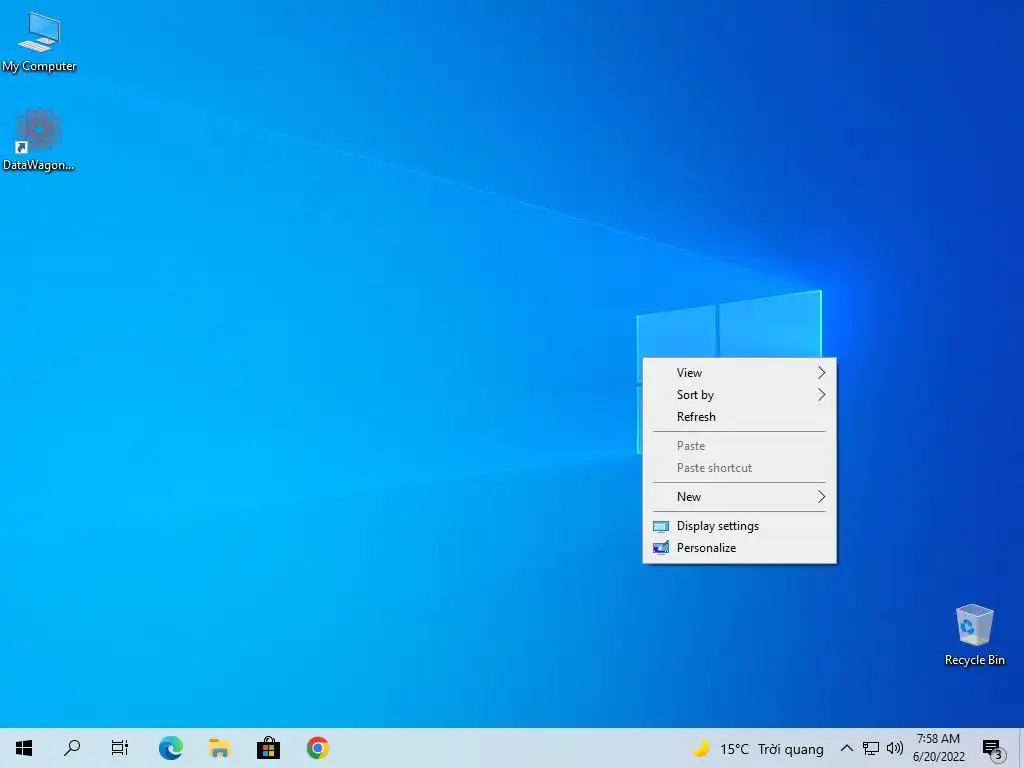
Task: Expand the View submenu
Action: 739,373
